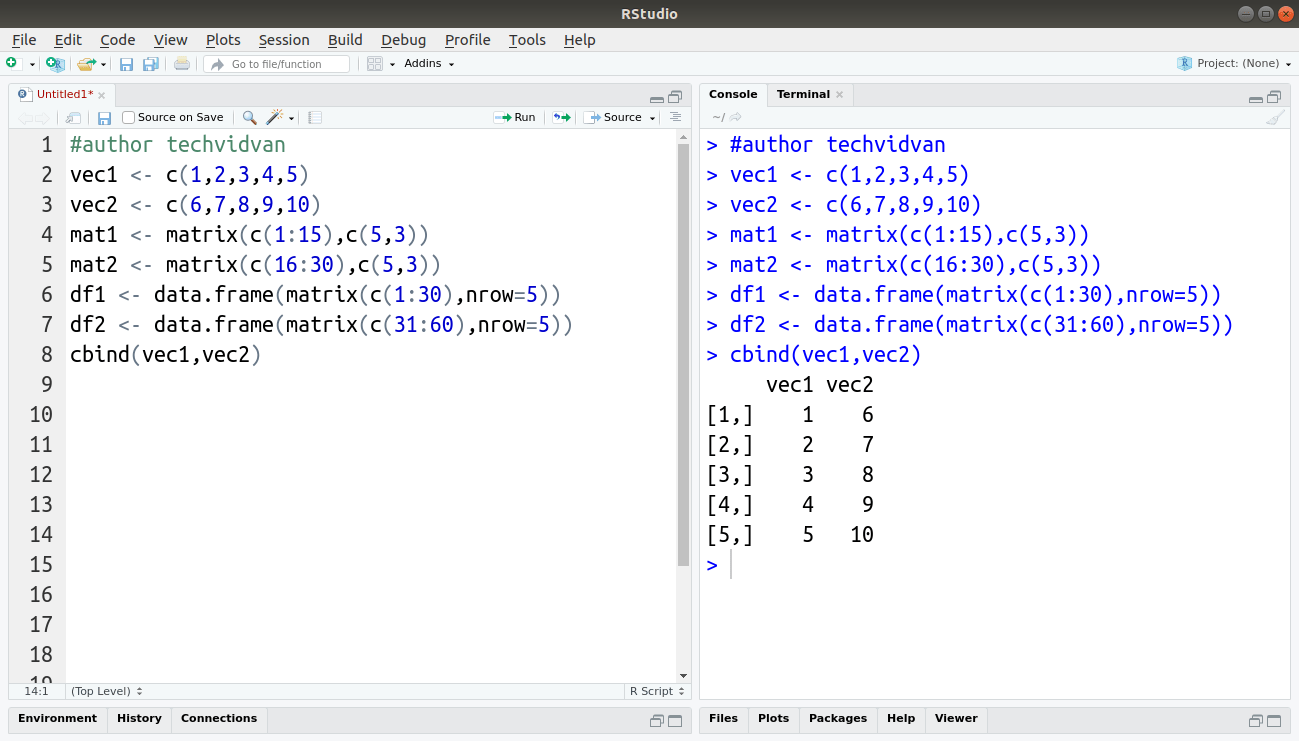
Task: Click the New File icon
Action: coord(12,63)
